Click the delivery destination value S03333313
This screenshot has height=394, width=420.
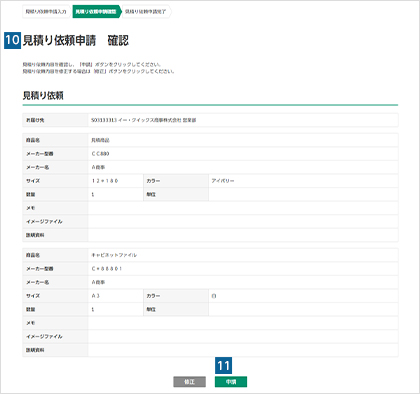144,120
